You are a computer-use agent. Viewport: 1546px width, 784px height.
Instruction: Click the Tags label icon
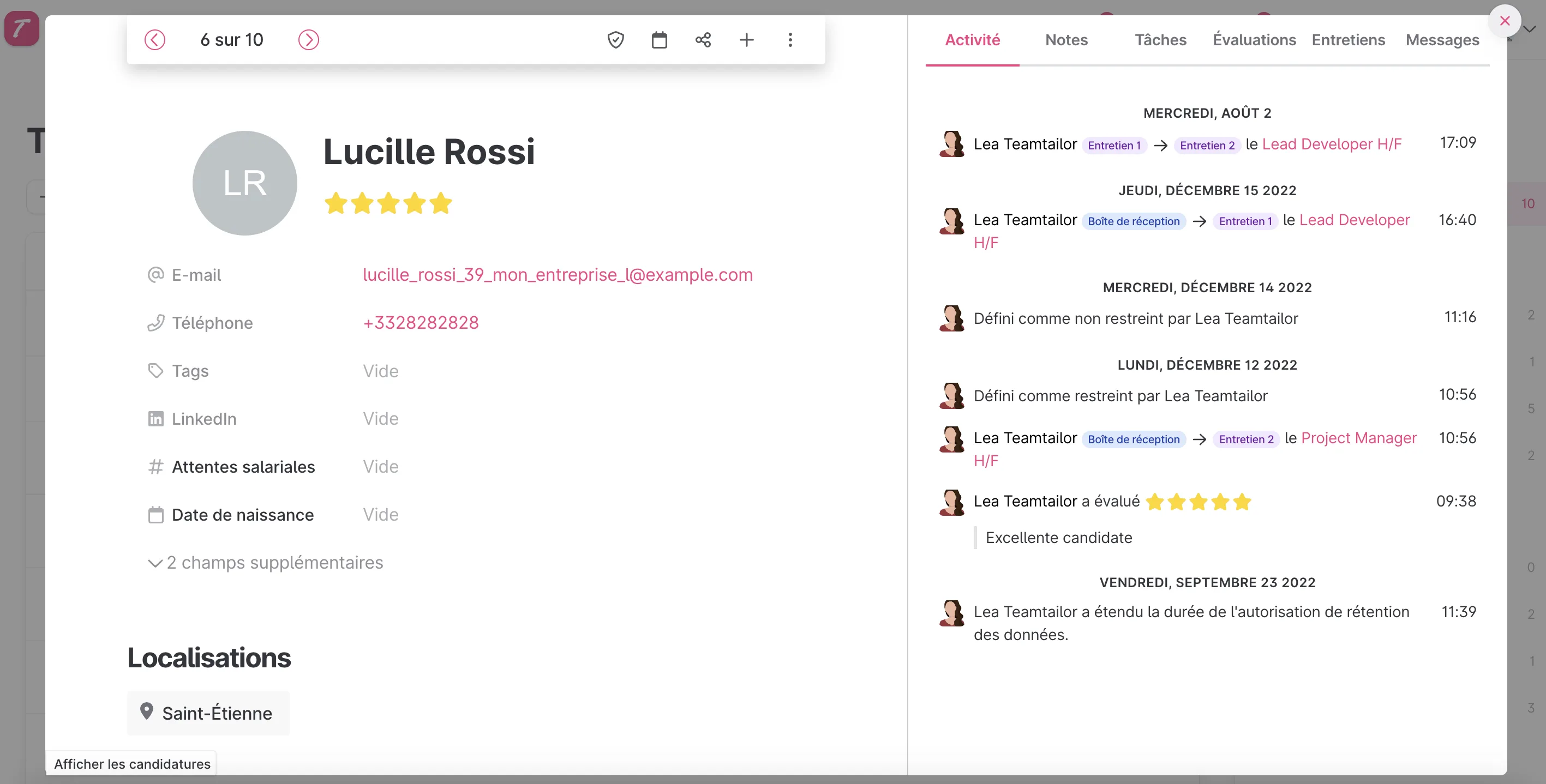pyautogui.click(x=155, y=371)
